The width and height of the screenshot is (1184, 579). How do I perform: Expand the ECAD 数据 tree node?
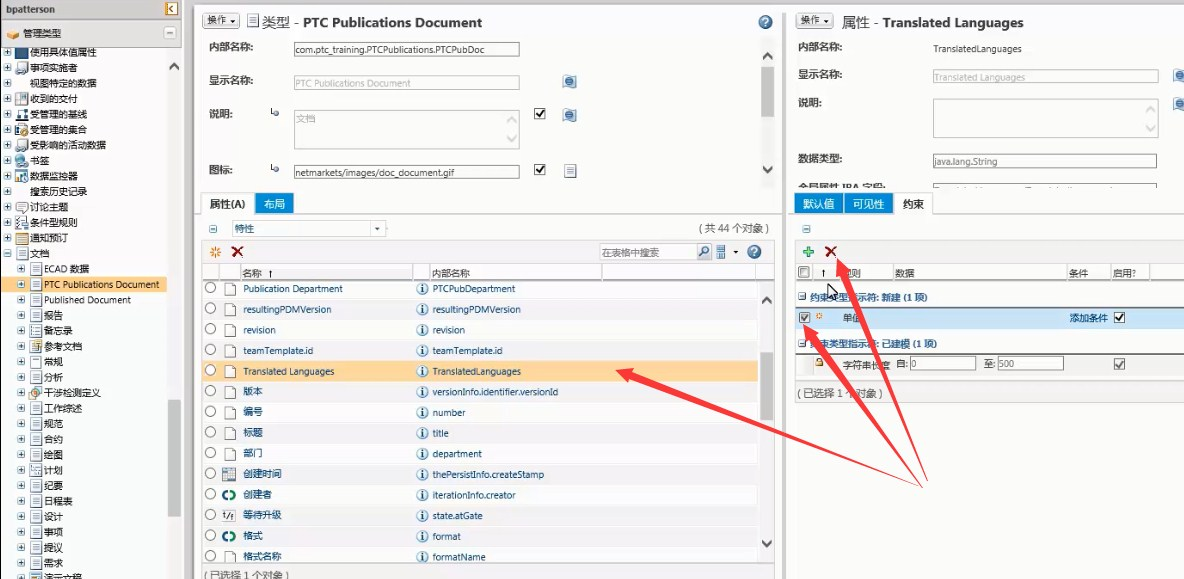click(x=21, y=269)
